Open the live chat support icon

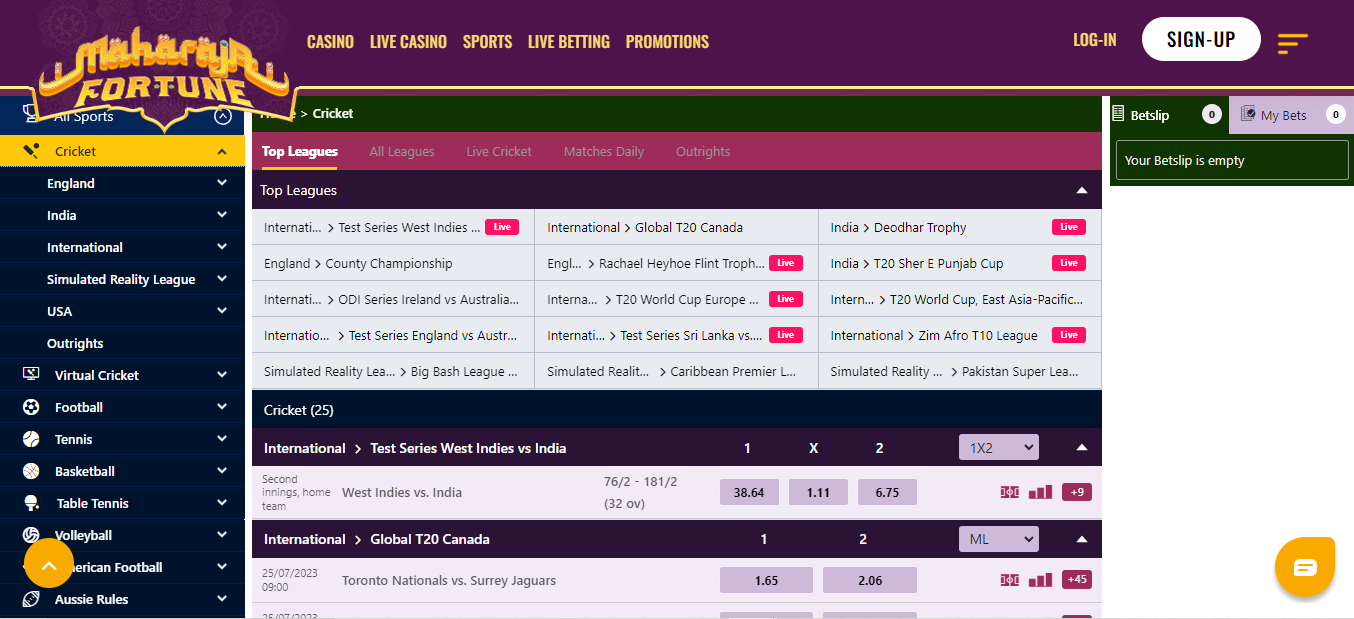(1305, 567)
